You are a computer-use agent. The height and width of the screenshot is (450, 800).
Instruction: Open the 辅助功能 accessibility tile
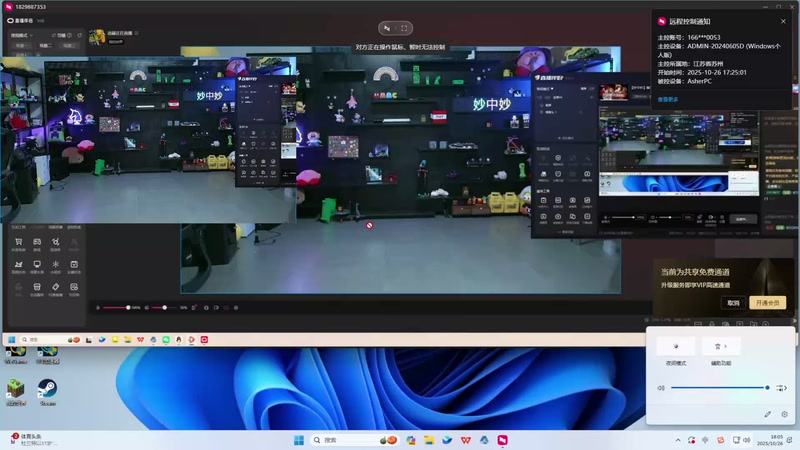pyautogui.click(x=721, y=346)
